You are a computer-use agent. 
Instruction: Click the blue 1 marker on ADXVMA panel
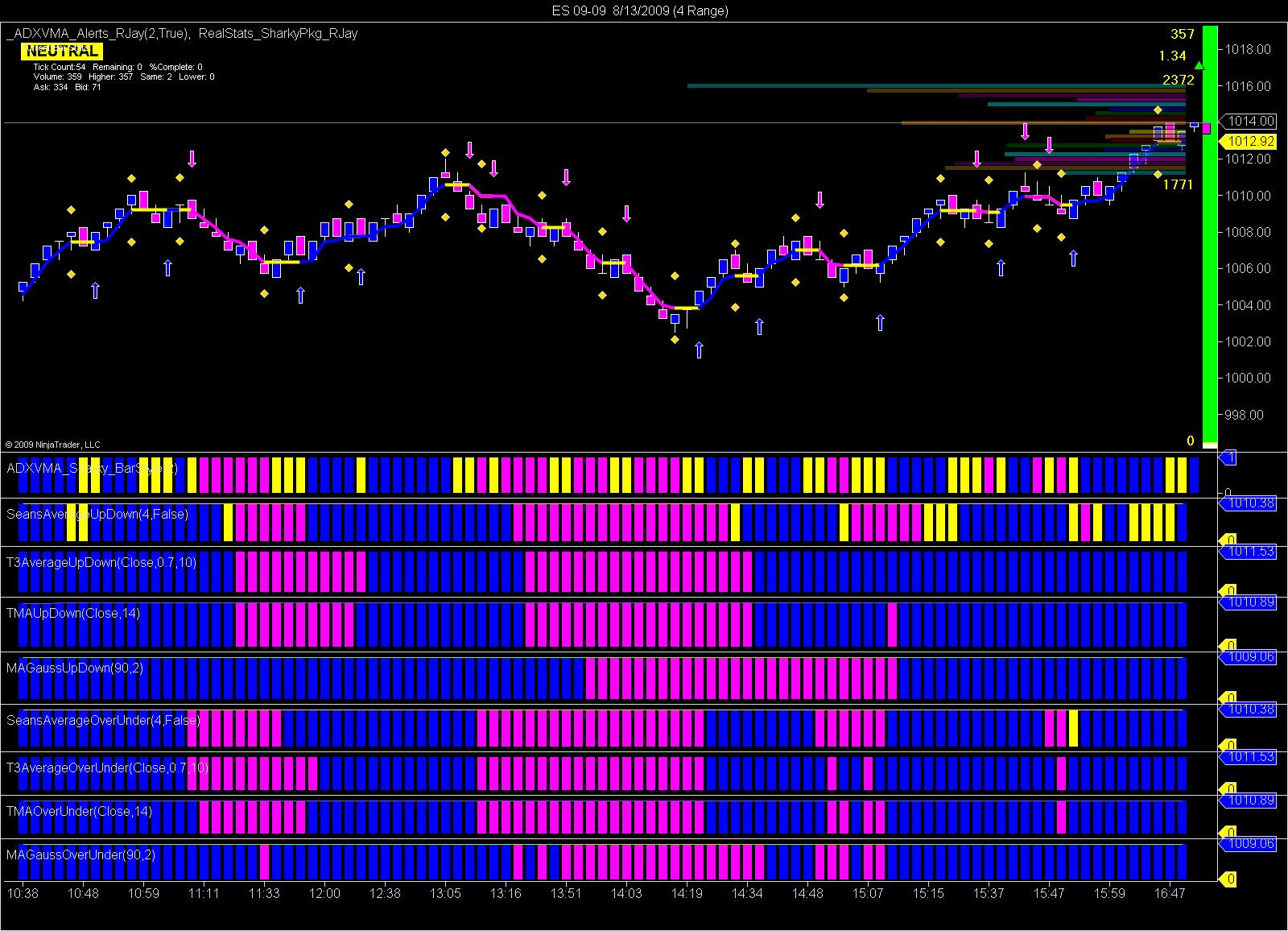1228,457
